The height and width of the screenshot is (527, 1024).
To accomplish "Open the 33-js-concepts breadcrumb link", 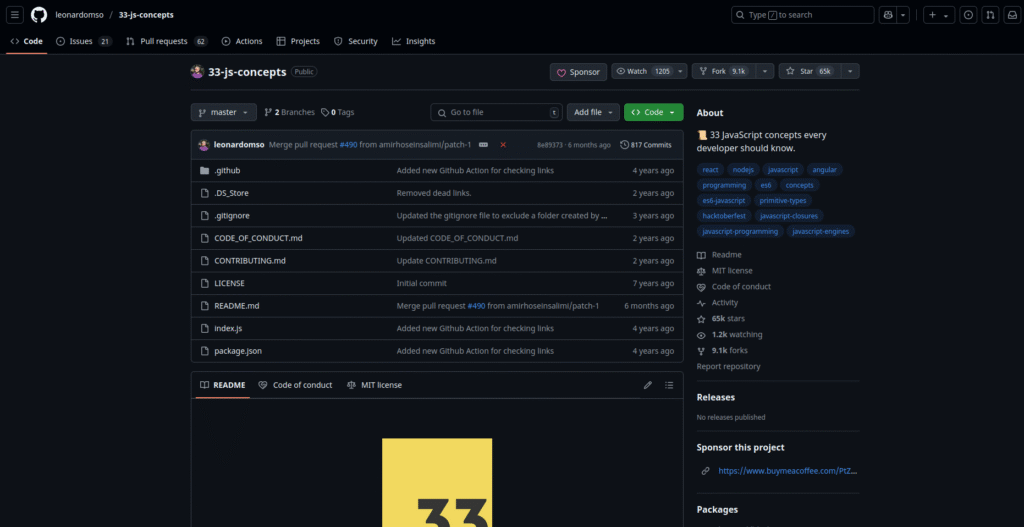I will coord(146,14).
